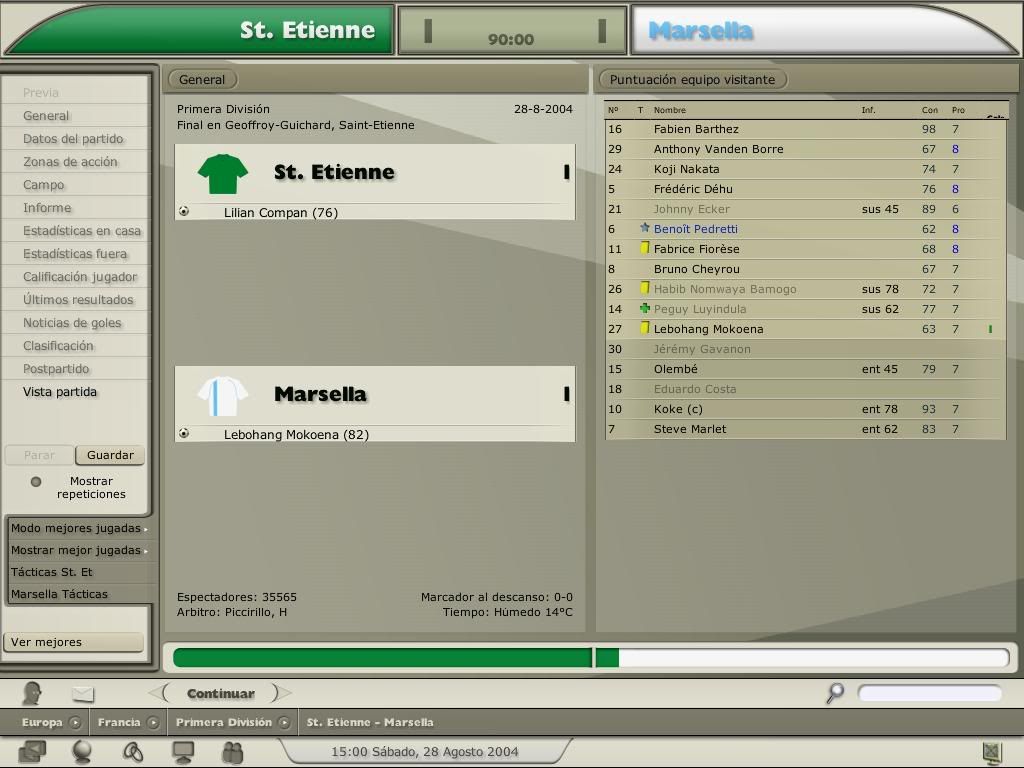Open the Puntuación equipo visitante panel selector
The image size is (1024, 768).
click(x=693, y=80)
